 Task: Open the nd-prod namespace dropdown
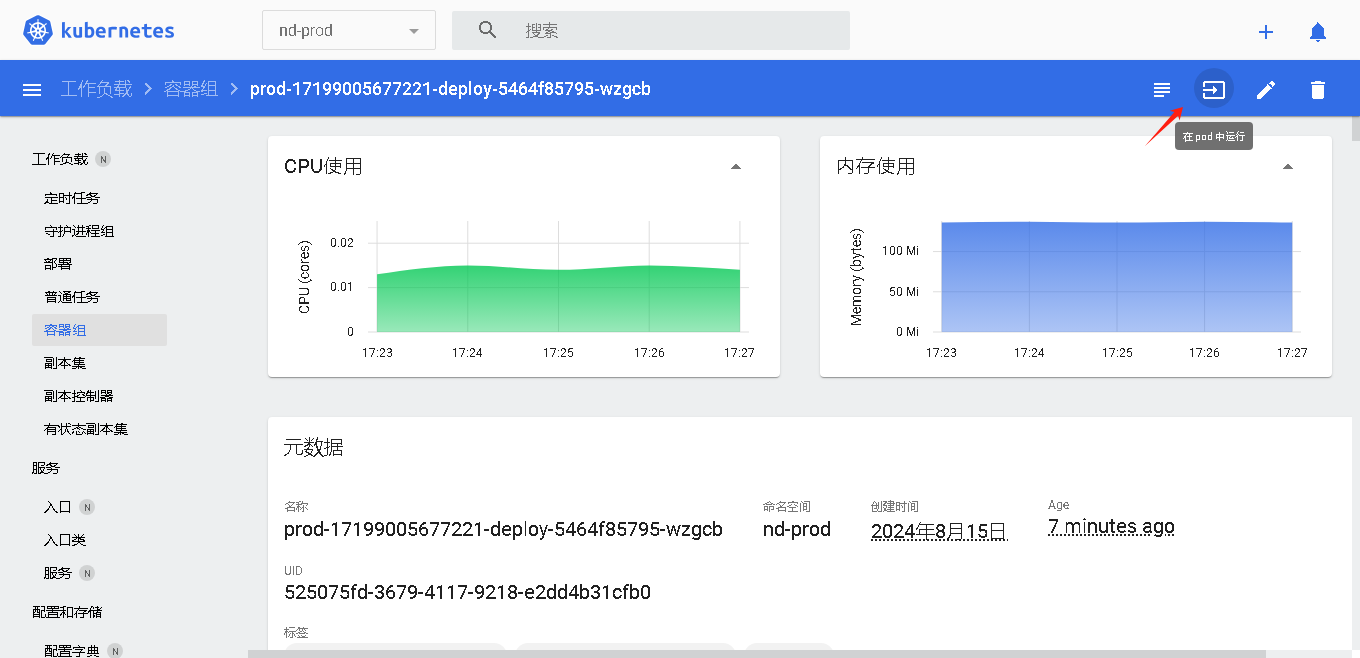[349, 30]
